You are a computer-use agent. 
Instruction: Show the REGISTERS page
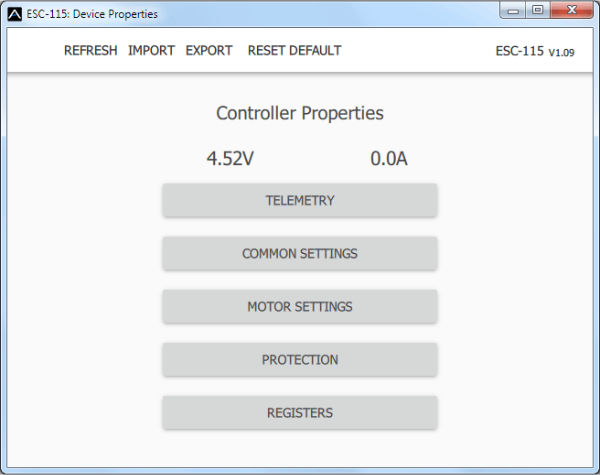click(x=300, y=412)
